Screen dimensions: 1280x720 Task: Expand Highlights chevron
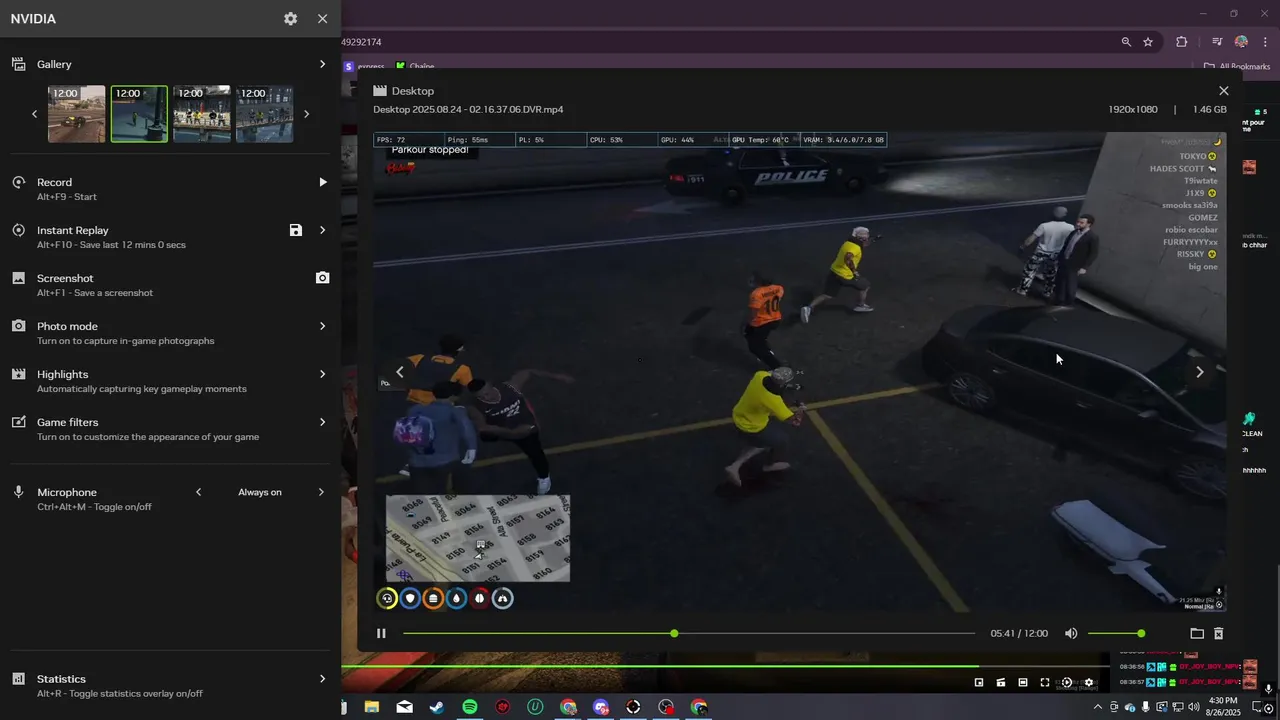(x=322, y=374)
